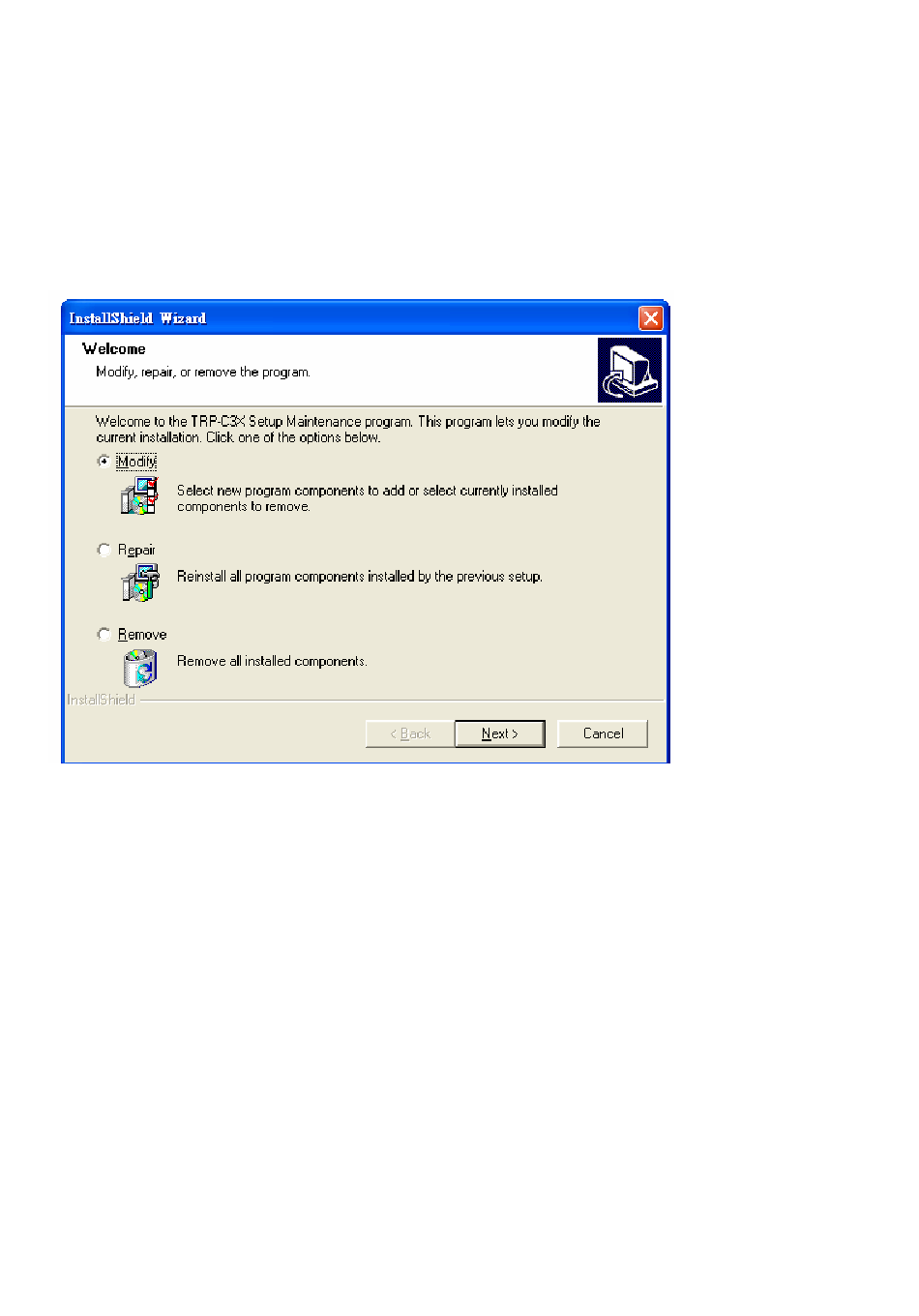Click the Remove option label

coord(142,634)
